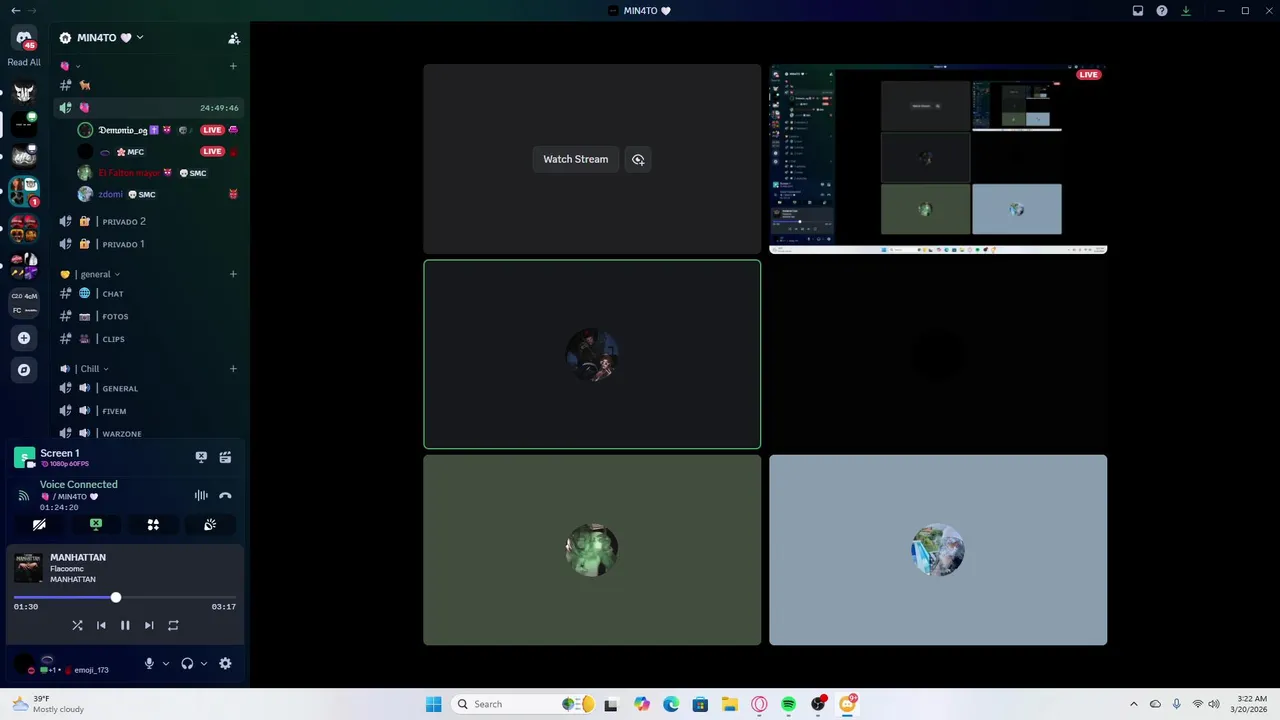1280x720 pixels.
Task: Toggle the camera on button
Action: [x=39, y=524]
